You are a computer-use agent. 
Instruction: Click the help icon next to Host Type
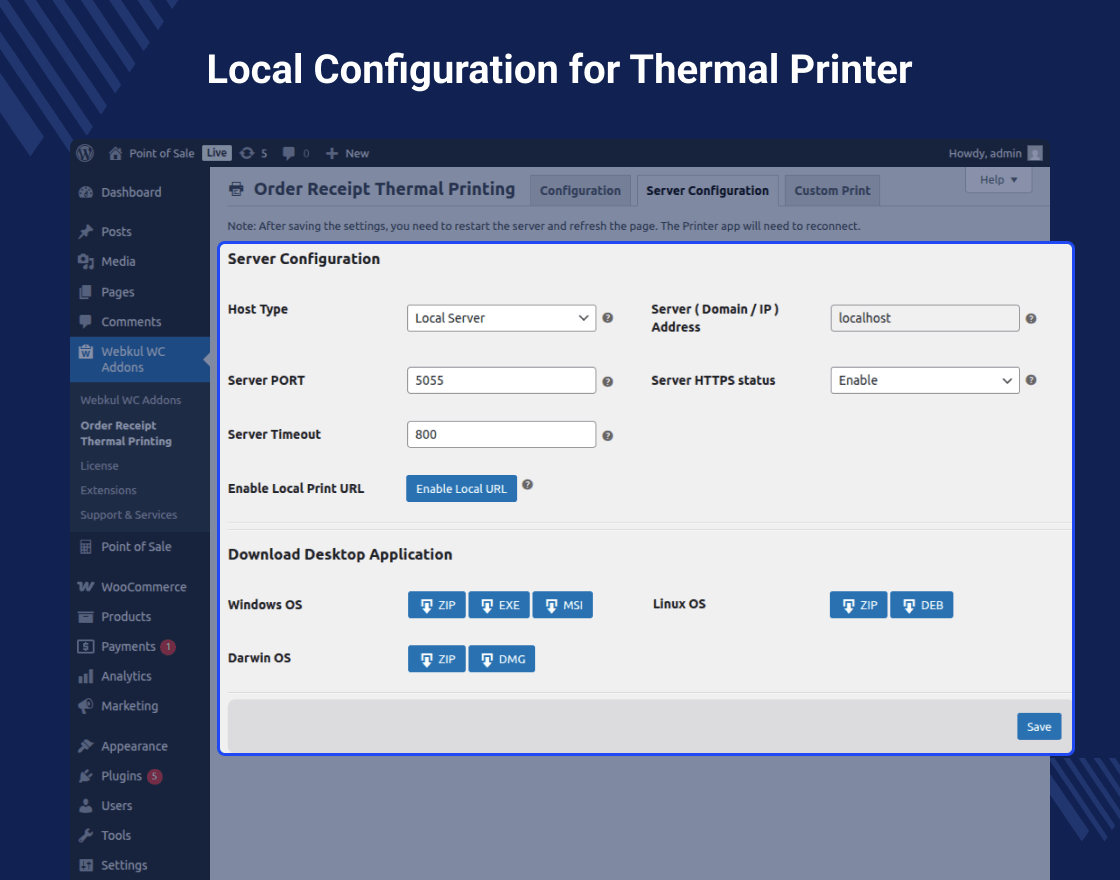[607, 318]
